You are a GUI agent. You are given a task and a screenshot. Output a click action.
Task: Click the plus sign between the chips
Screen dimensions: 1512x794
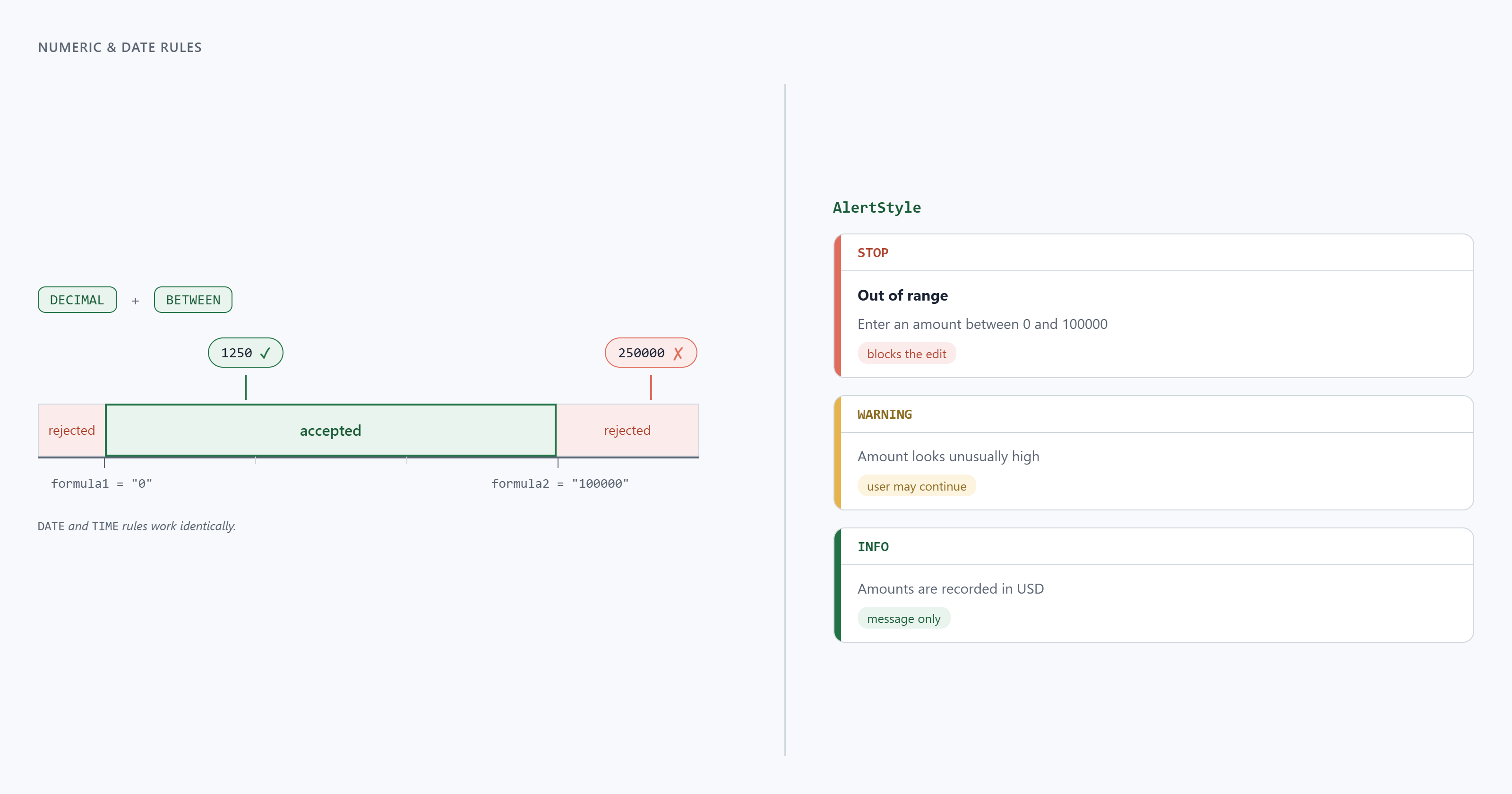[x=135, y=301]
